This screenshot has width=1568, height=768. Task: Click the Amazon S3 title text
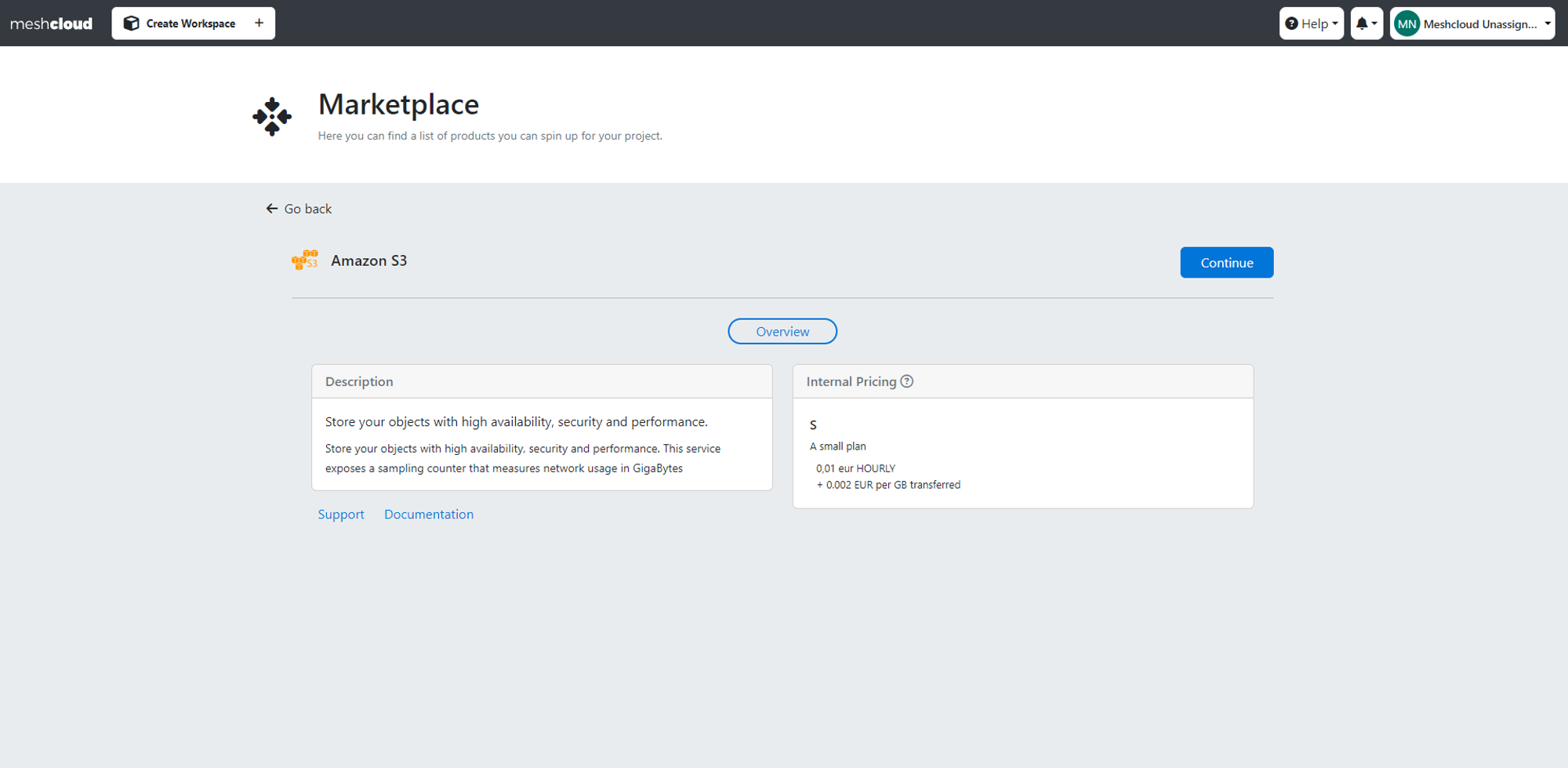pyautogui.click(x=368, y=260)
